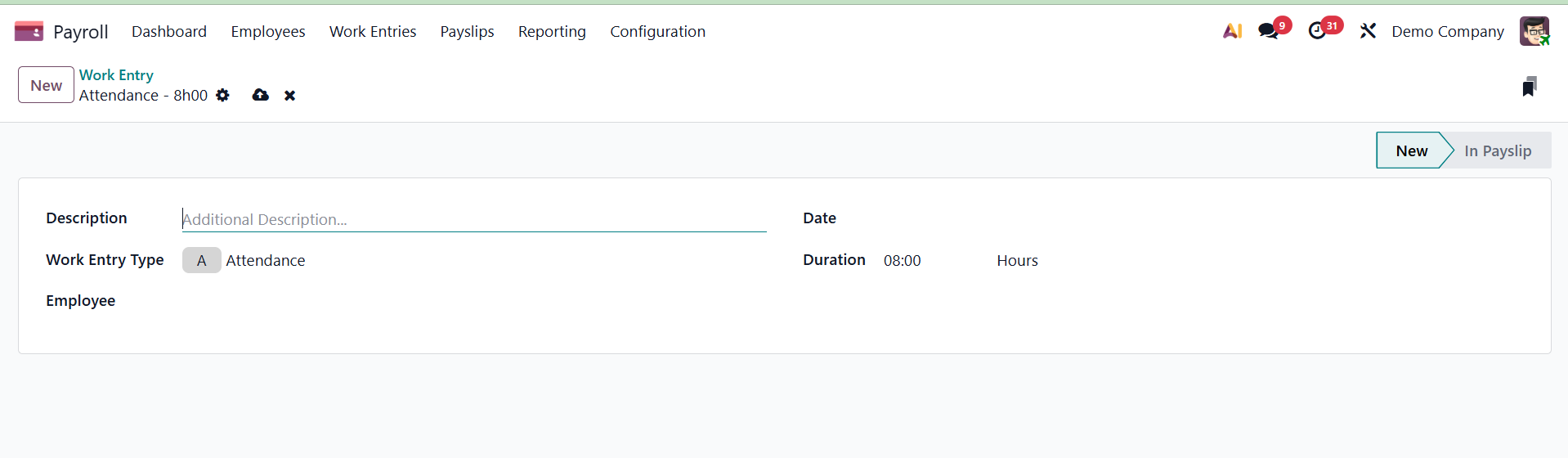
Task: Click the New record button
Action: pos(46,85)
